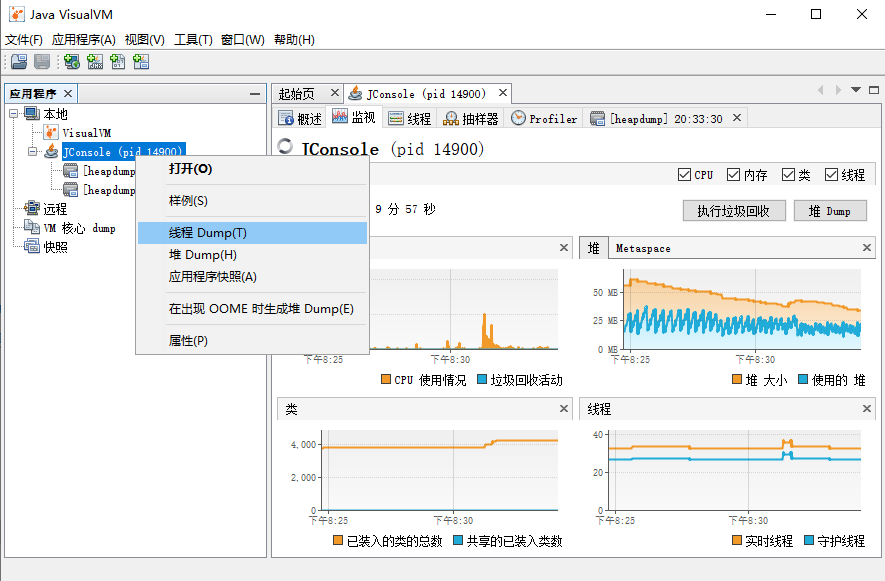Close the heapdump 20:33:30 subtab
The height and width of the screenshot is (581, 885).
(737, 117)
